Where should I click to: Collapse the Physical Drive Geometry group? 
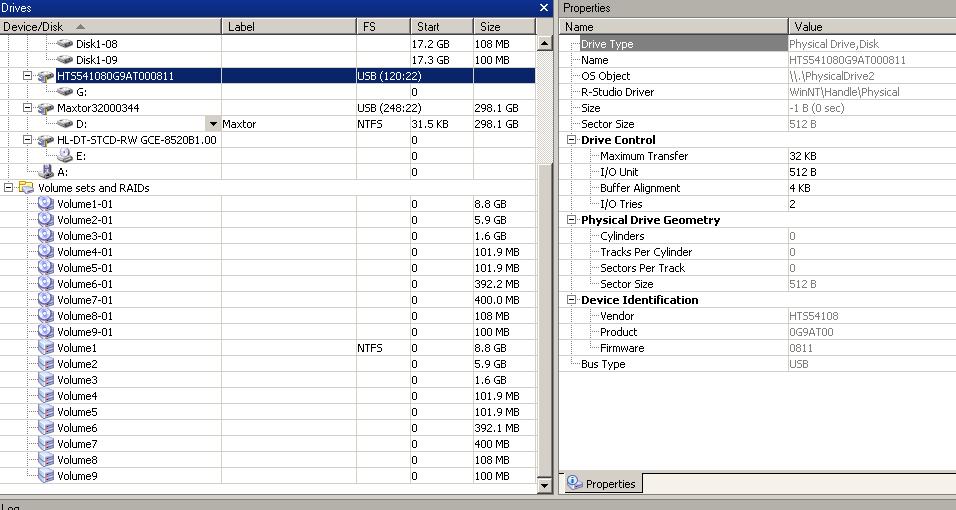click(x=571, y=220)
